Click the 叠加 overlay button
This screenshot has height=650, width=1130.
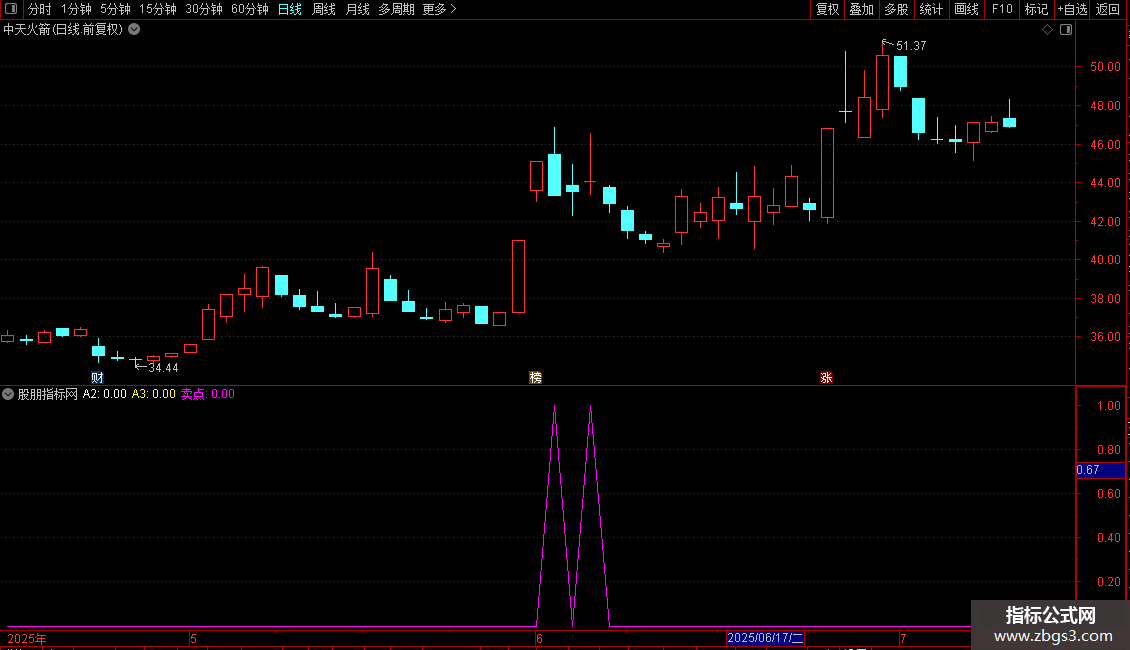(x=861, y=9)
